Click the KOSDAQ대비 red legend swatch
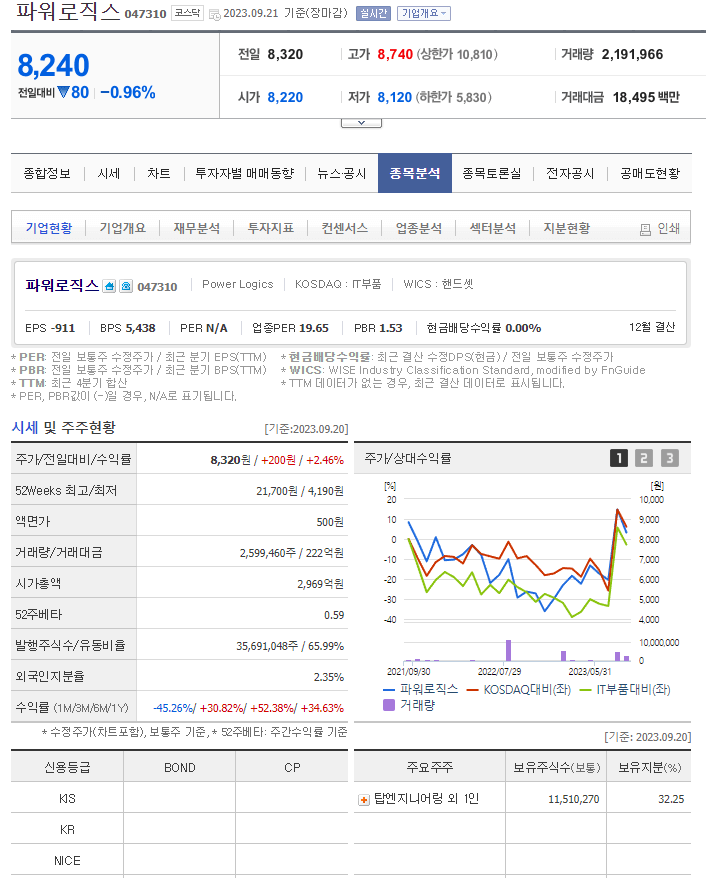 click(472, 690)
